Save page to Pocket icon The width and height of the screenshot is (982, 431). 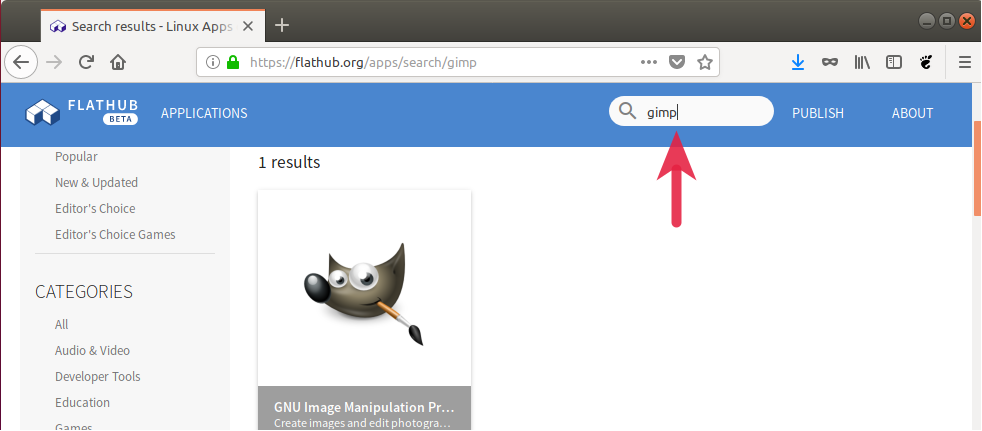click(x=677, y=63)
